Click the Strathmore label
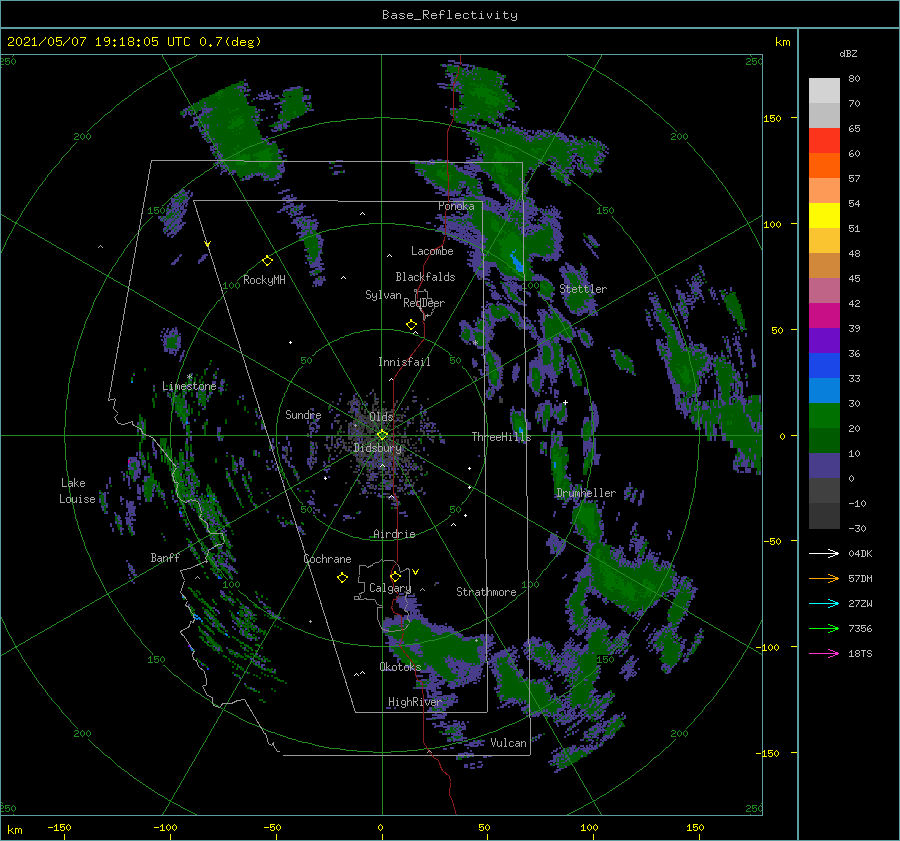The width and height of the screenshot is (900, 841). click(486, 592)
